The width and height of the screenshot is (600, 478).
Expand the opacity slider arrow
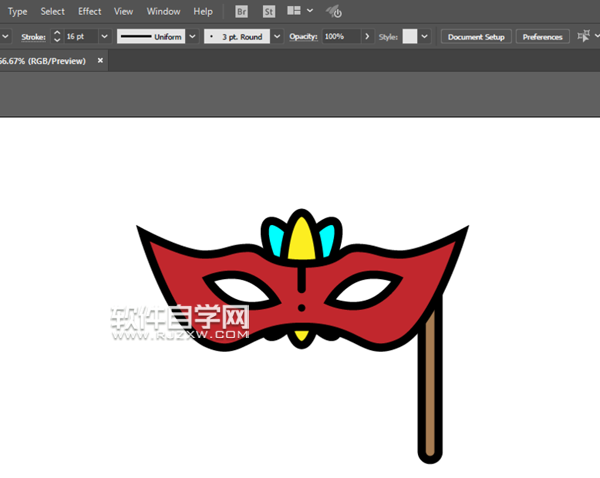pos(367,36)
